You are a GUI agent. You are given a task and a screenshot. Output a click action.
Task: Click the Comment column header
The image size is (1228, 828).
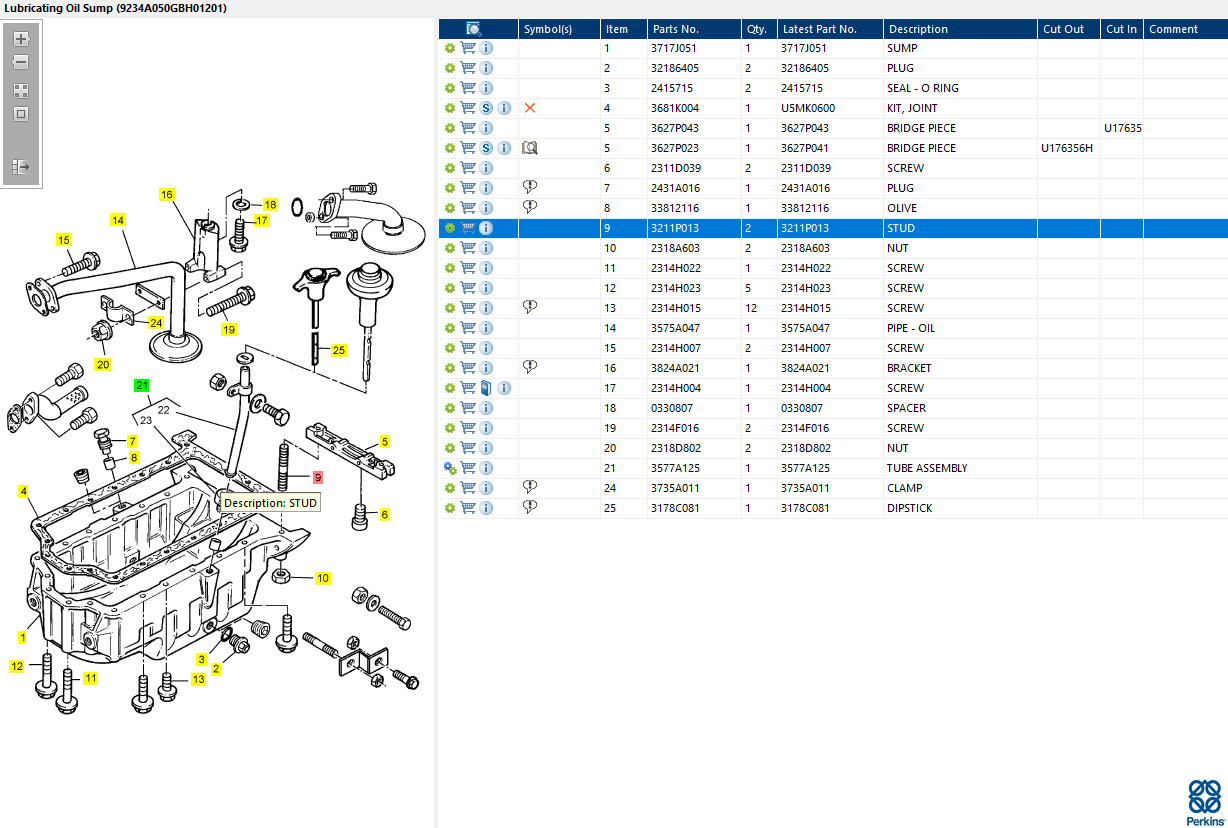click(1185, 29)
